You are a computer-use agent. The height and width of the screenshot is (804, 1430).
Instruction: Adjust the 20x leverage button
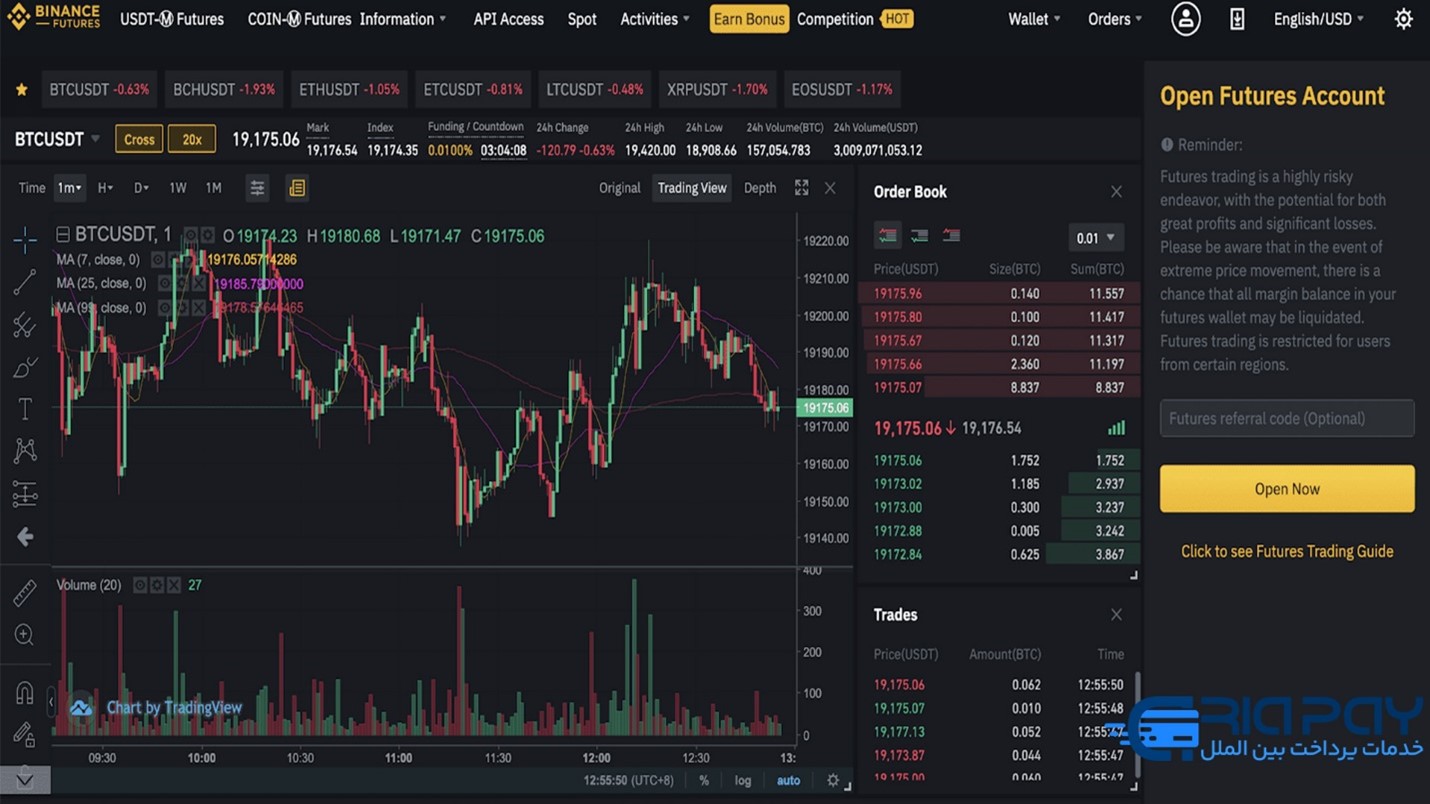[192, 139]
